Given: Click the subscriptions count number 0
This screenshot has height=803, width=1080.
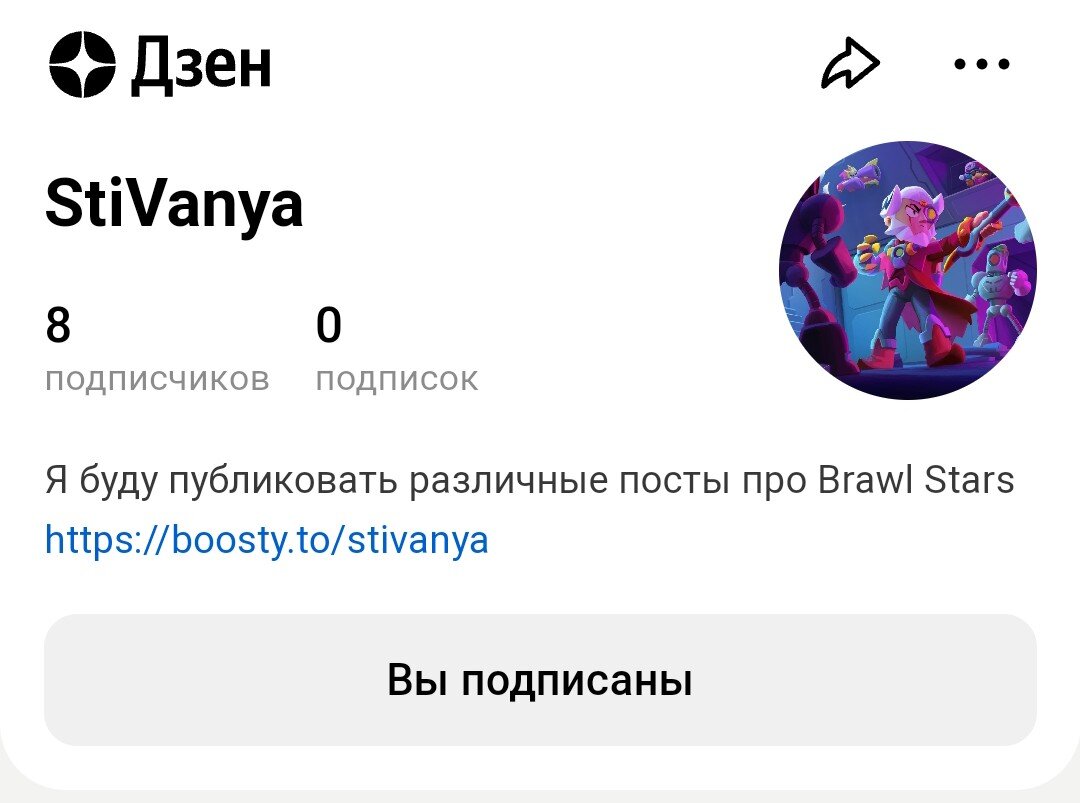Looking at the screenshot, I should (329, 325).
